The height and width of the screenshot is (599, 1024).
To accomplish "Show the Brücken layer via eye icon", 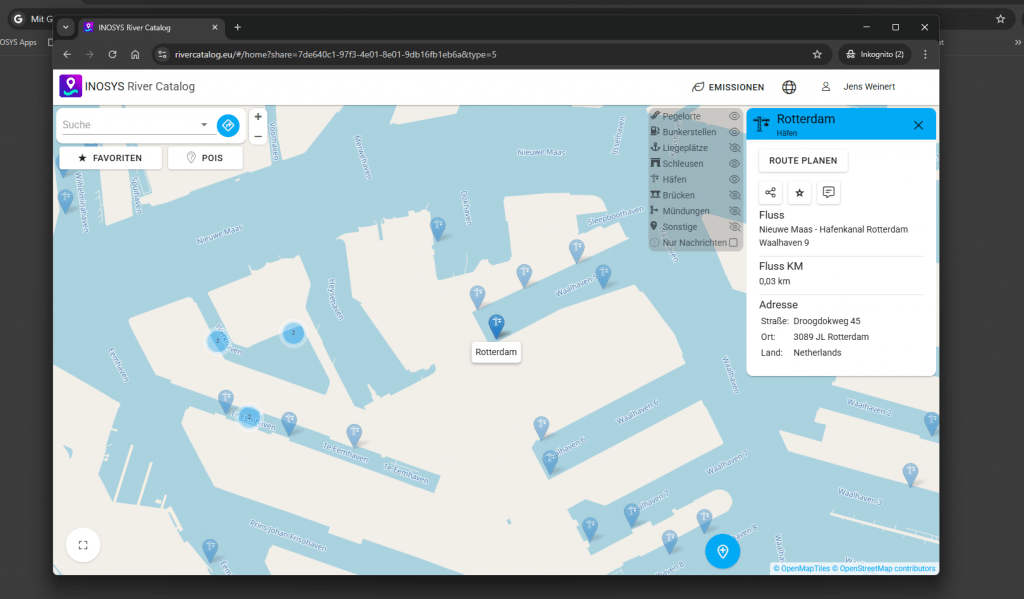I will 734,195.
